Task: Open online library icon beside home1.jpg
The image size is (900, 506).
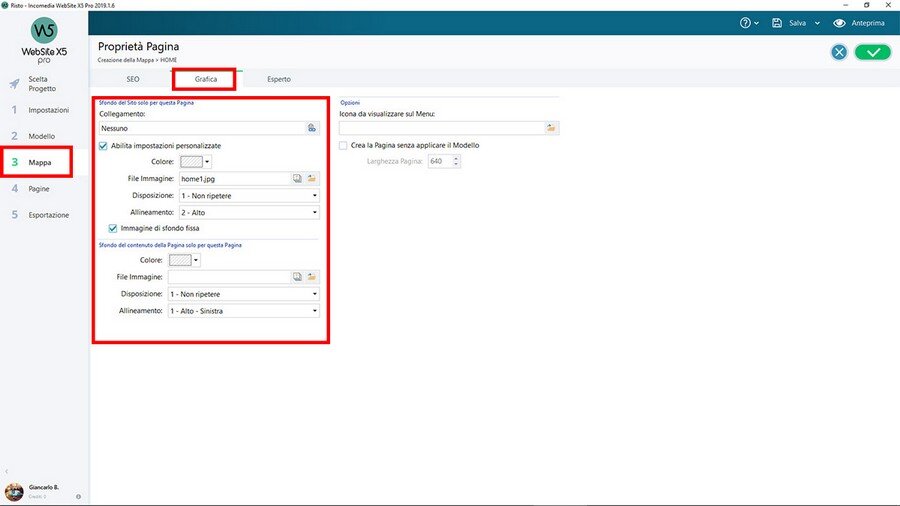Action: [297, 178]
